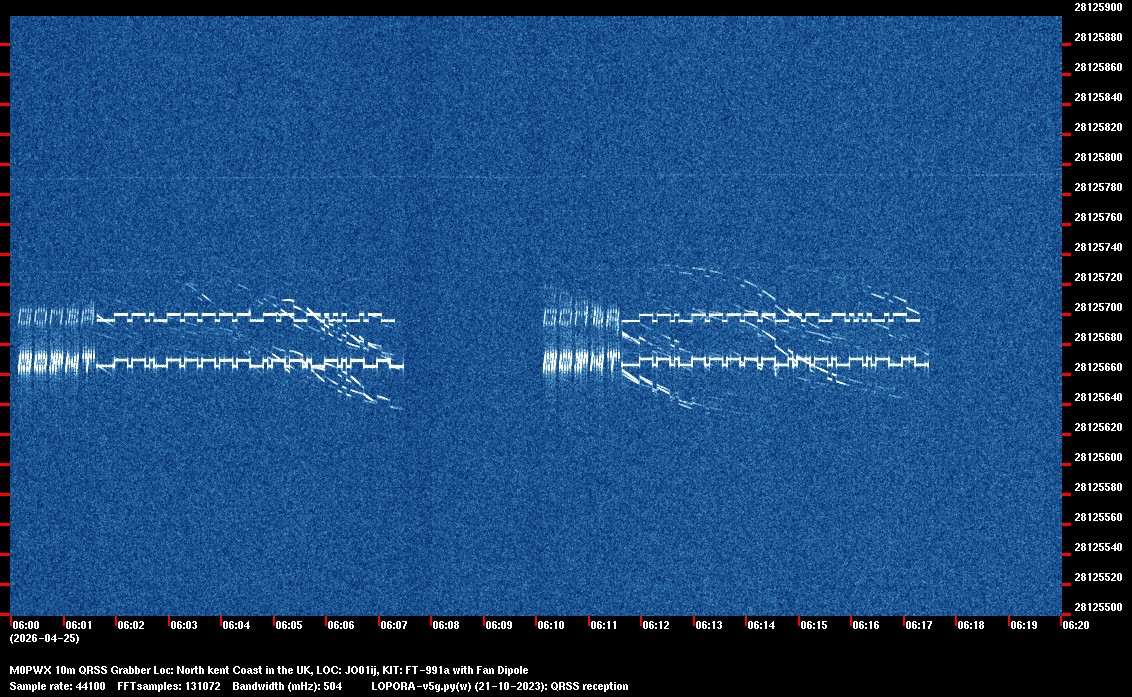Click the 28125540 frequency label
This screenshot has width=1132, height=697.
1098,547
